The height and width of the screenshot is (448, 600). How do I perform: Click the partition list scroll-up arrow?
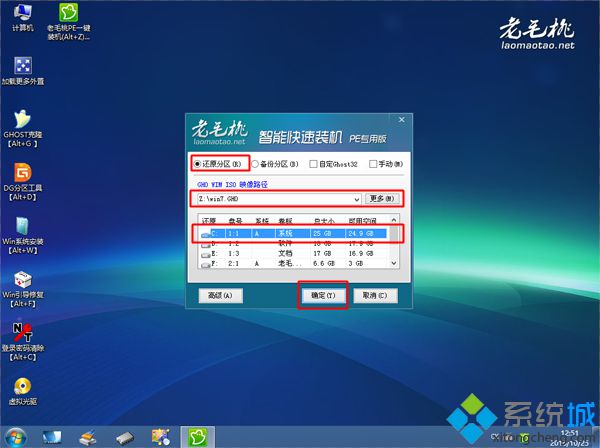click(x=394, y=220)
